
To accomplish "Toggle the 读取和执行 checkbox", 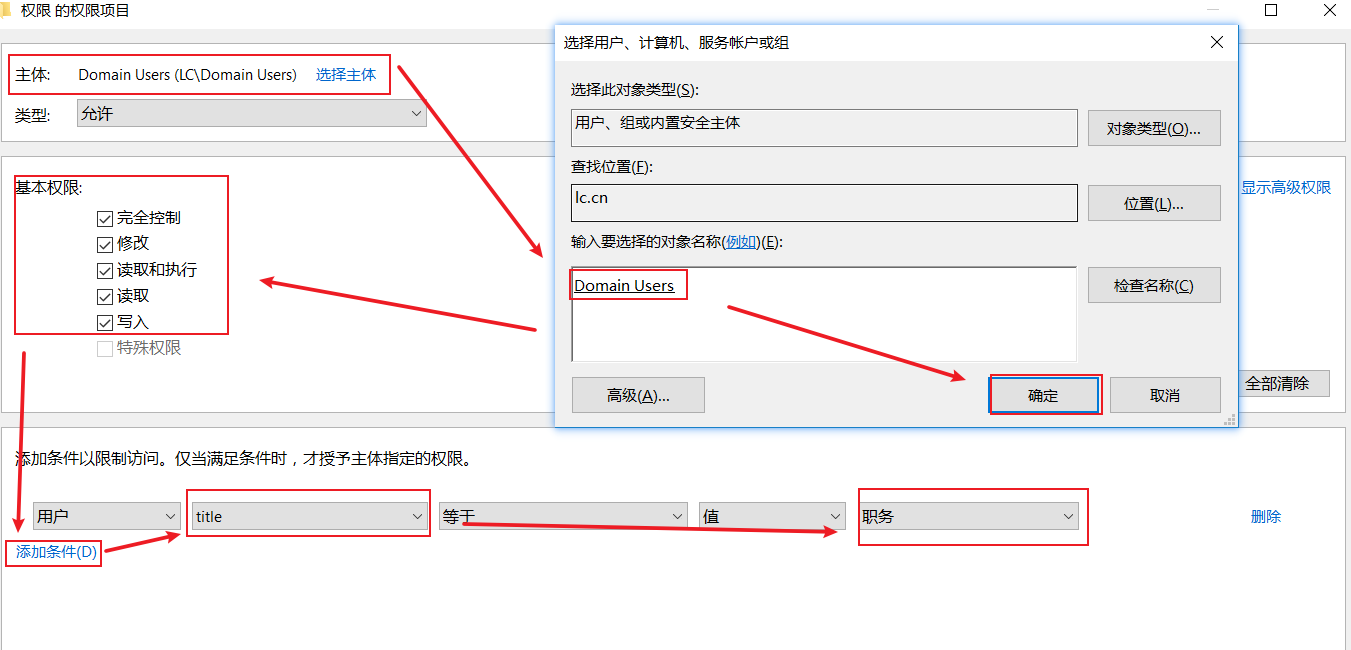I will coord(105,271).
